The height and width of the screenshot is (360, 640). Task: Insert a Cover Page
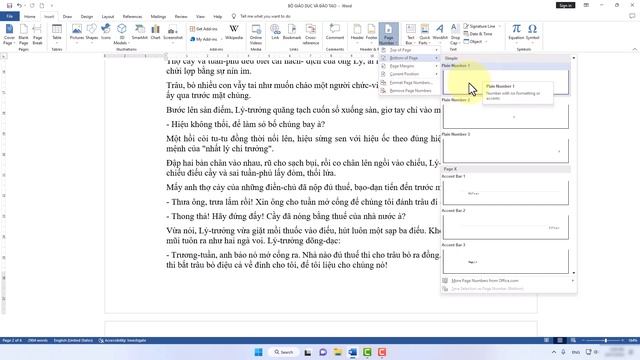point(9,34)
